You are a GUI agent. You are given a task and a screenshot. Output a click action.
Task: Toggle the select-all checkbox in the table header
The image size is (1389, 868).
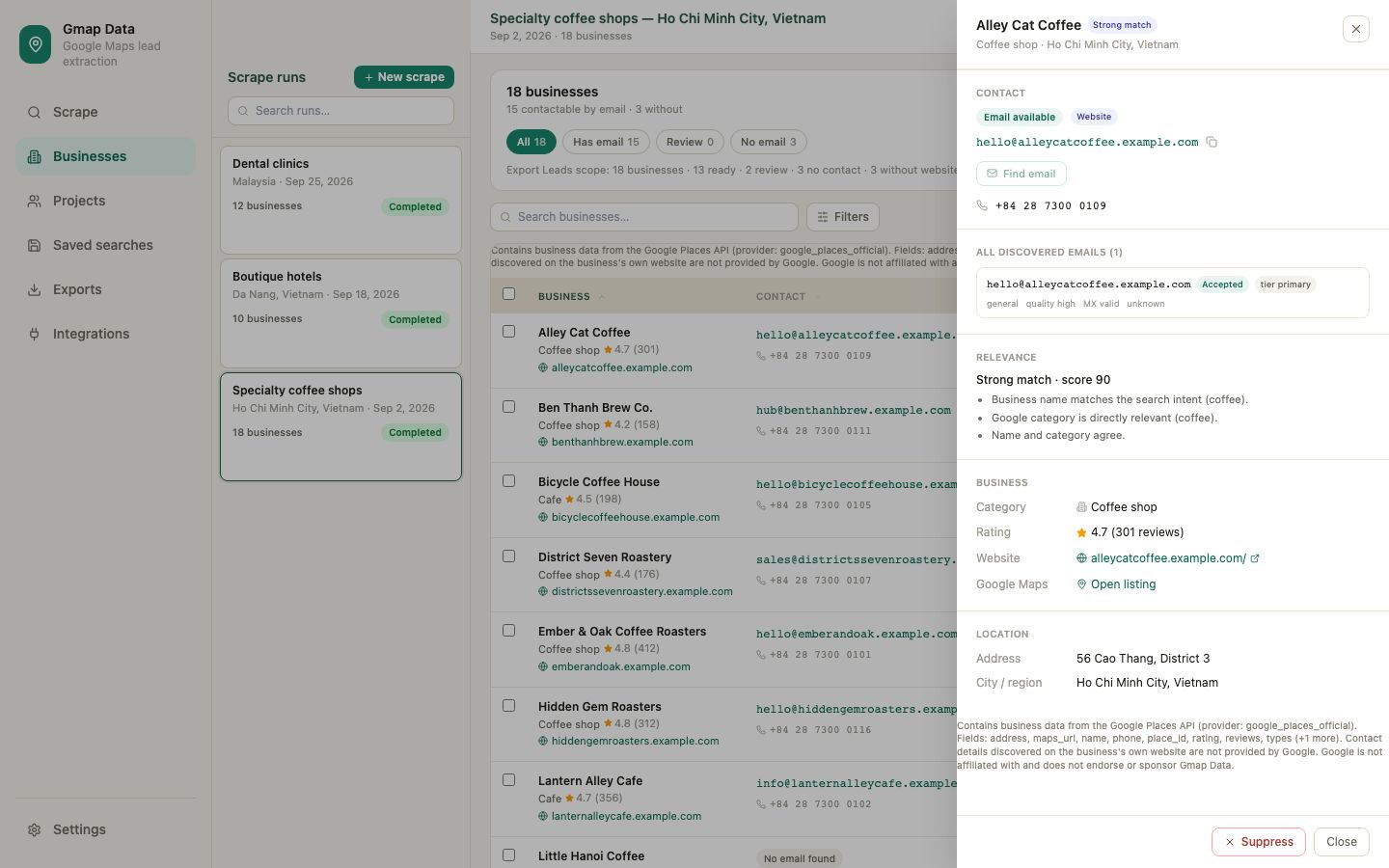coord(509,294)
